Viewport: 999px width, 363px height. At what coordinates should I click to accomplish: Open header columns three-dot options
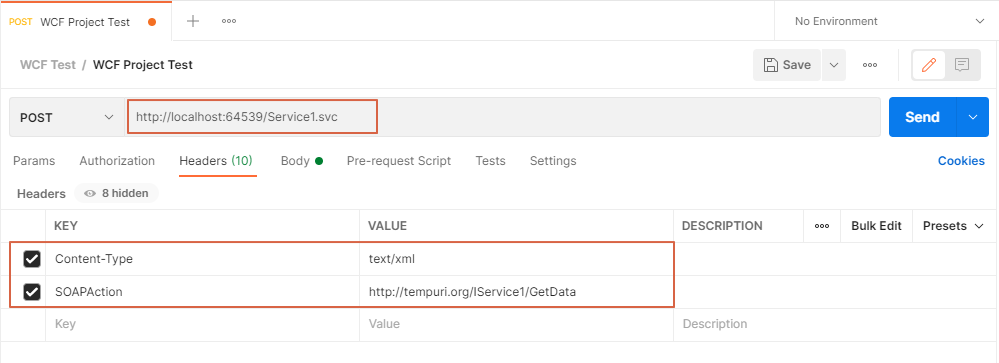coord(822,226)
